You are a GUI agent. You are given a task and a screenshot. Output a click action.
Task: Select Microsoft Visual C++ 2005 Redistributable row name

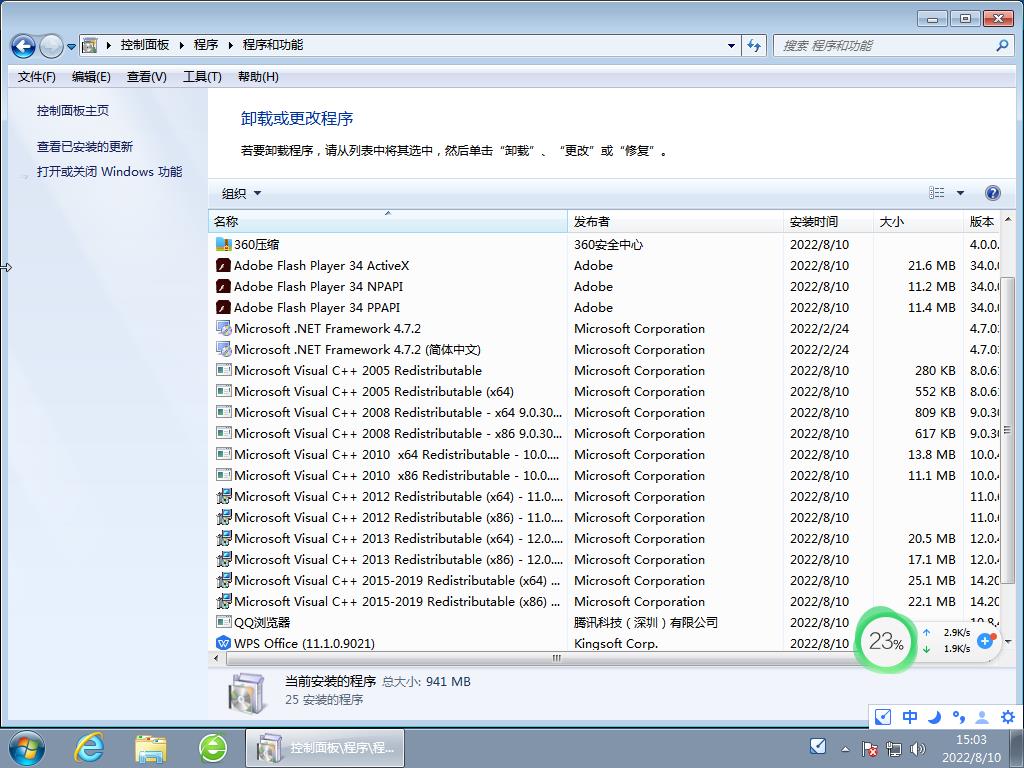tap(358, 370)
